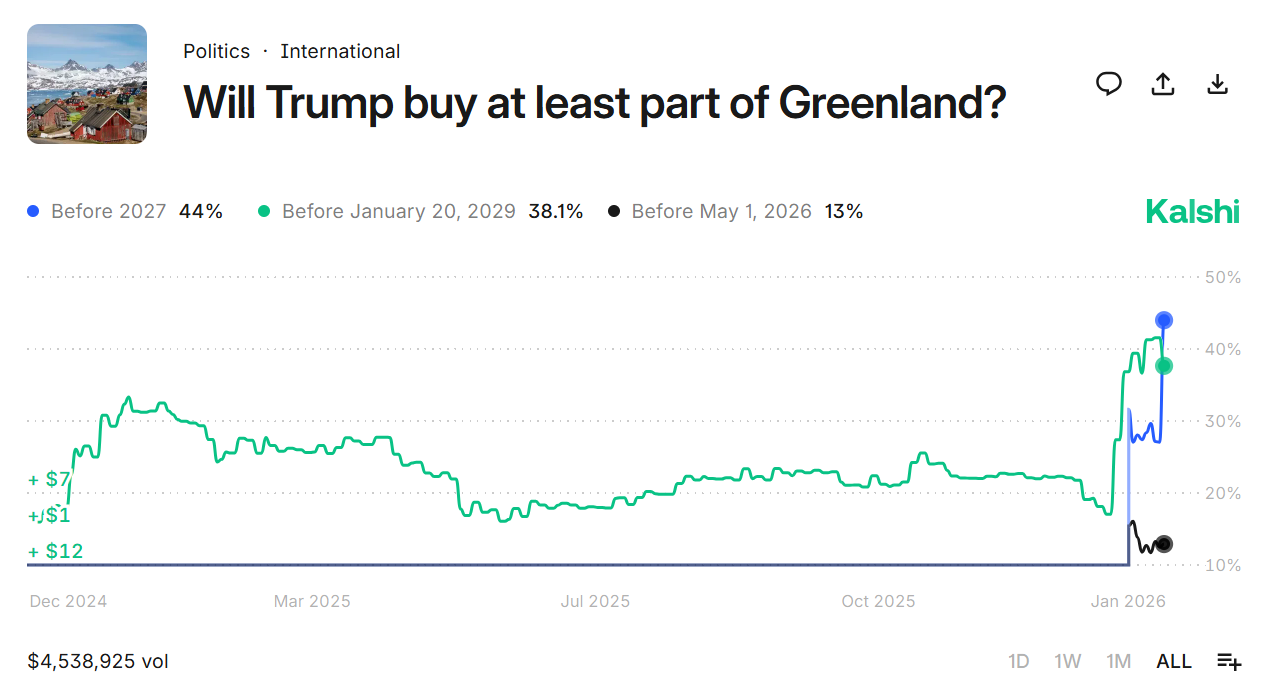Click the blue endpoint marker on the chart

[1163, 320]
